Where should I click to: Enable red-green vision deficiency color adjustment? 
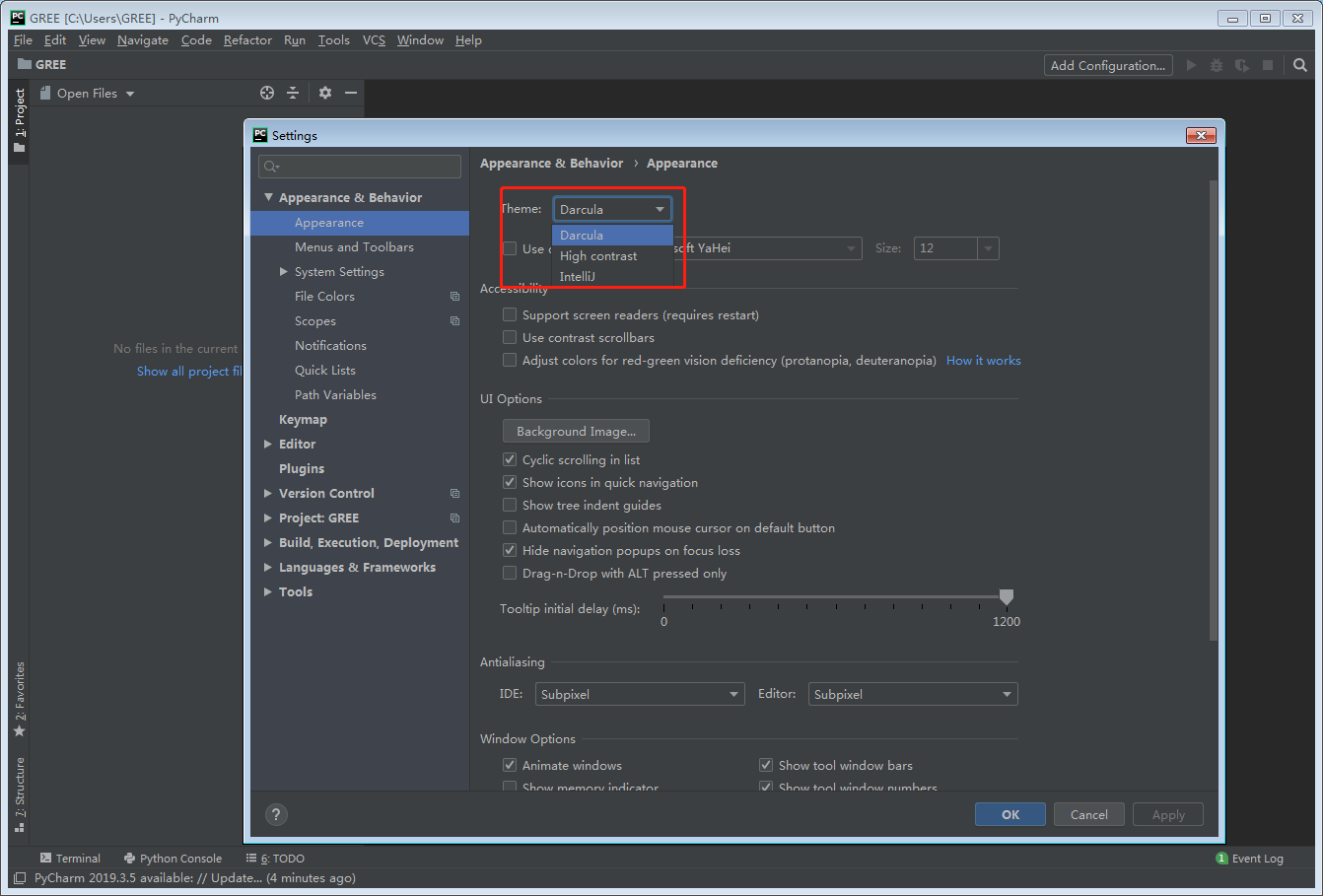click(x=510, y=360)
